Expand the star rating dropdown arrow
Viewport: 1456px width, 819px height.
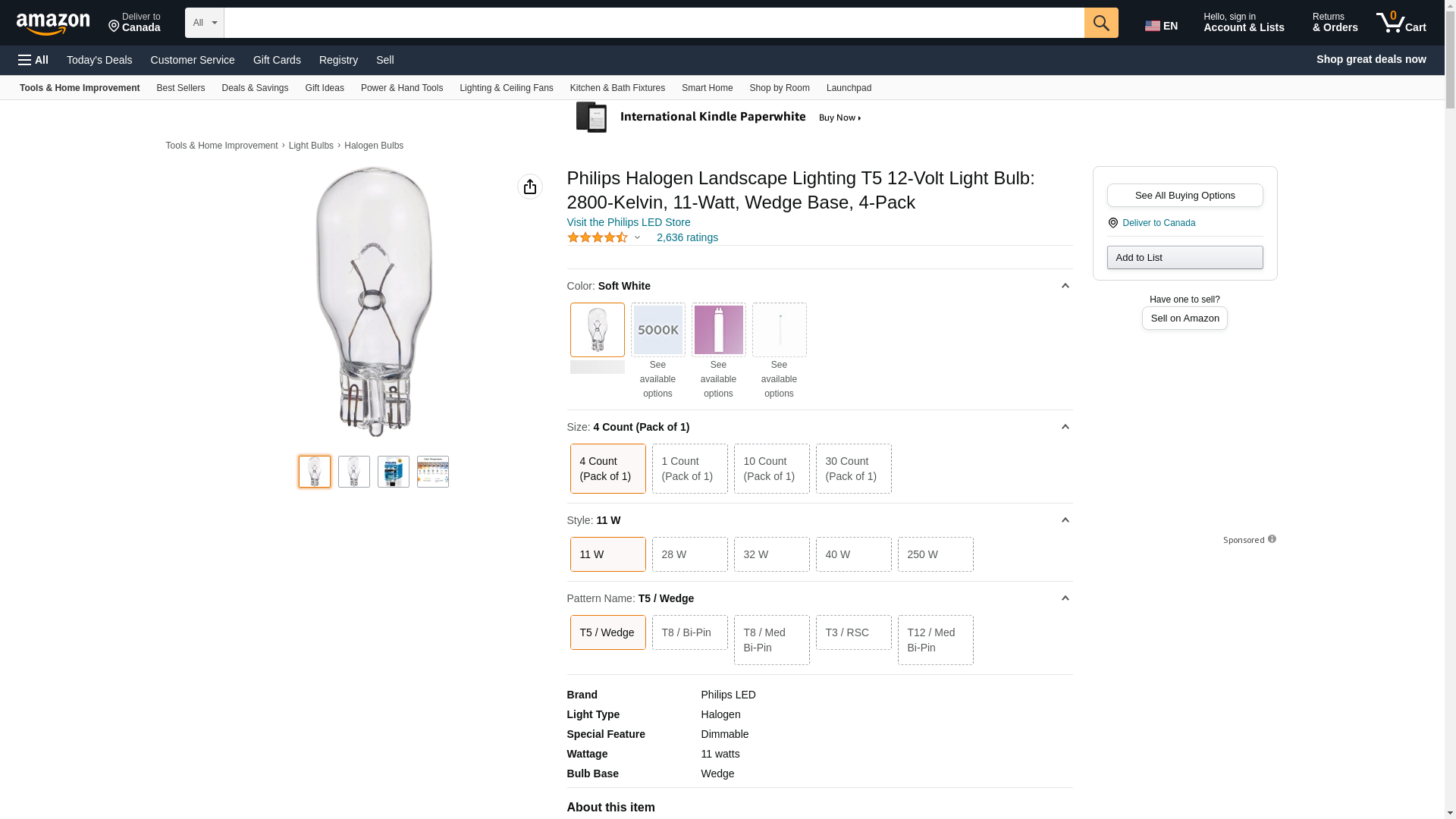(637, 238)
